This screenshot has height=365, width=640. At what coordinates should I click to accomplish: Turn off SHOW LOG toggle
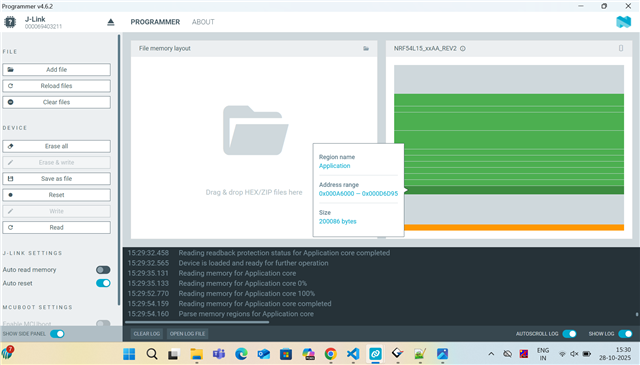click(x=625, y=334)
